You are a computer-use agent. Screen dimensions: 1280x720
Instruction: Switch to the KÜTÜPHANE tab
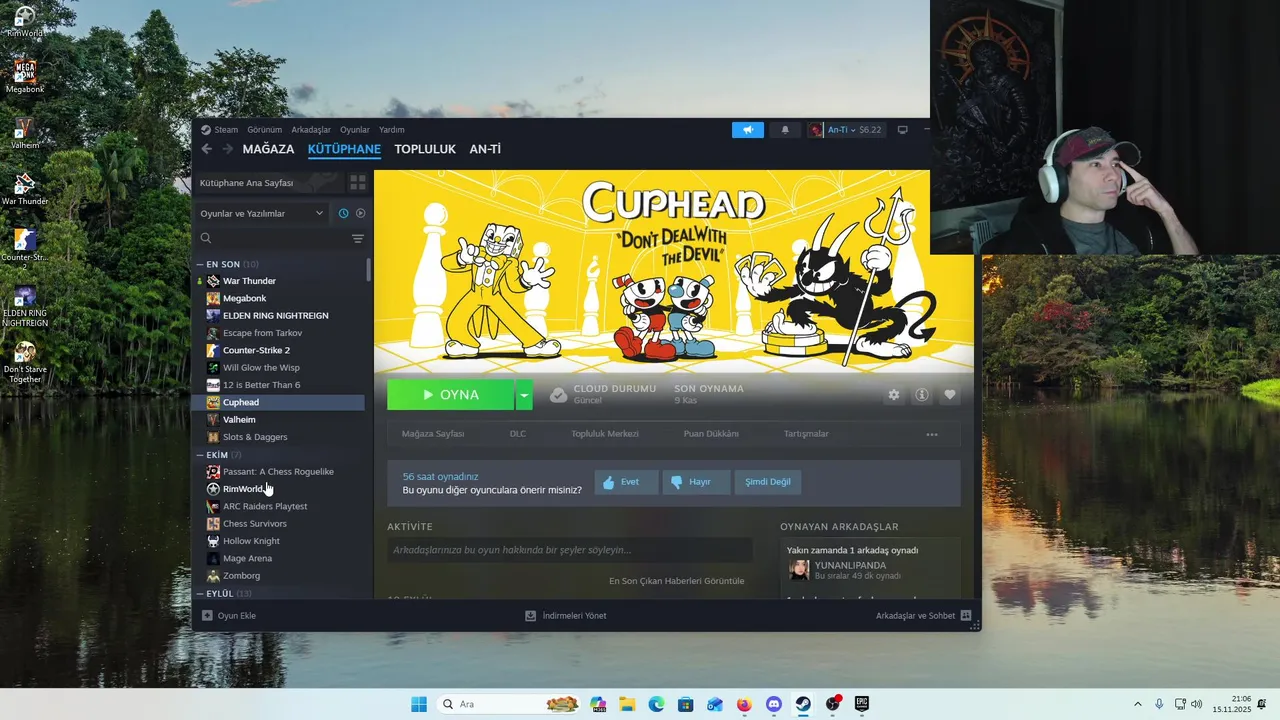click(344, 149)
